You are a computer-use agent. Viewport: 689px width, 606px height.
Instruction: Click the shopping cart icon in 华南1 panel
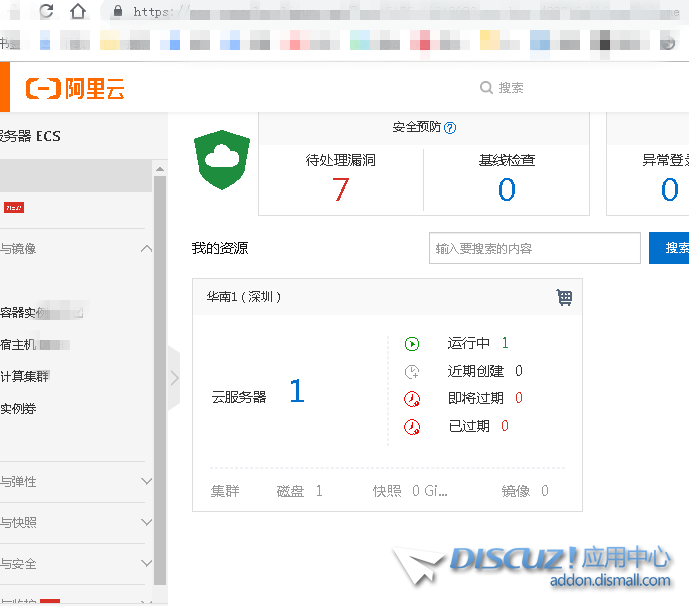pos(564,297)
